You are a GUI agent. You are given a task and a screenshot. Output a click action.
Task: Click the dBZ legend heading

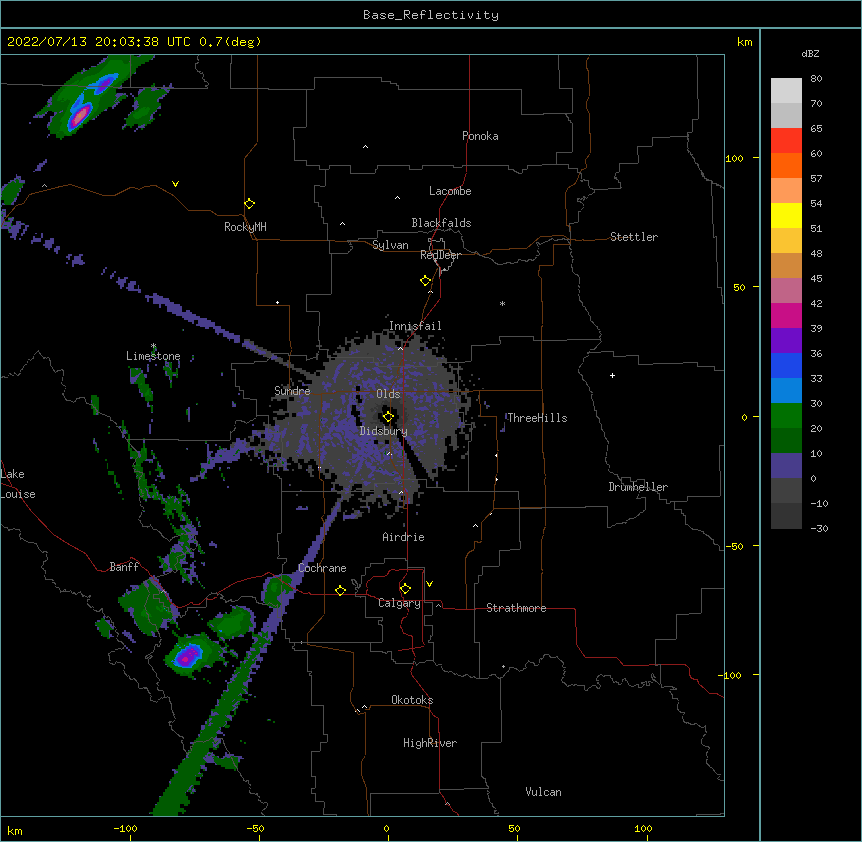(810, 53)
